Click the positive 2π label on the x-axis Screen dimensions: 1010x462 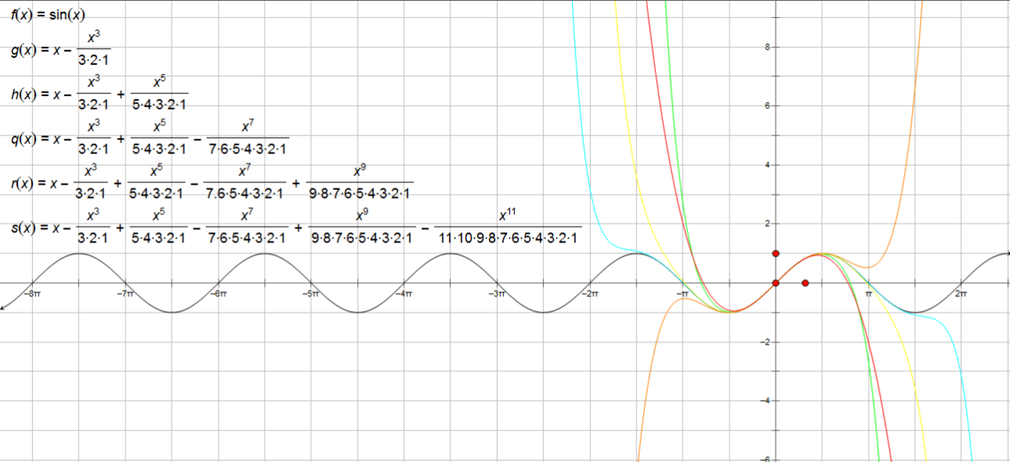[961, 293]
